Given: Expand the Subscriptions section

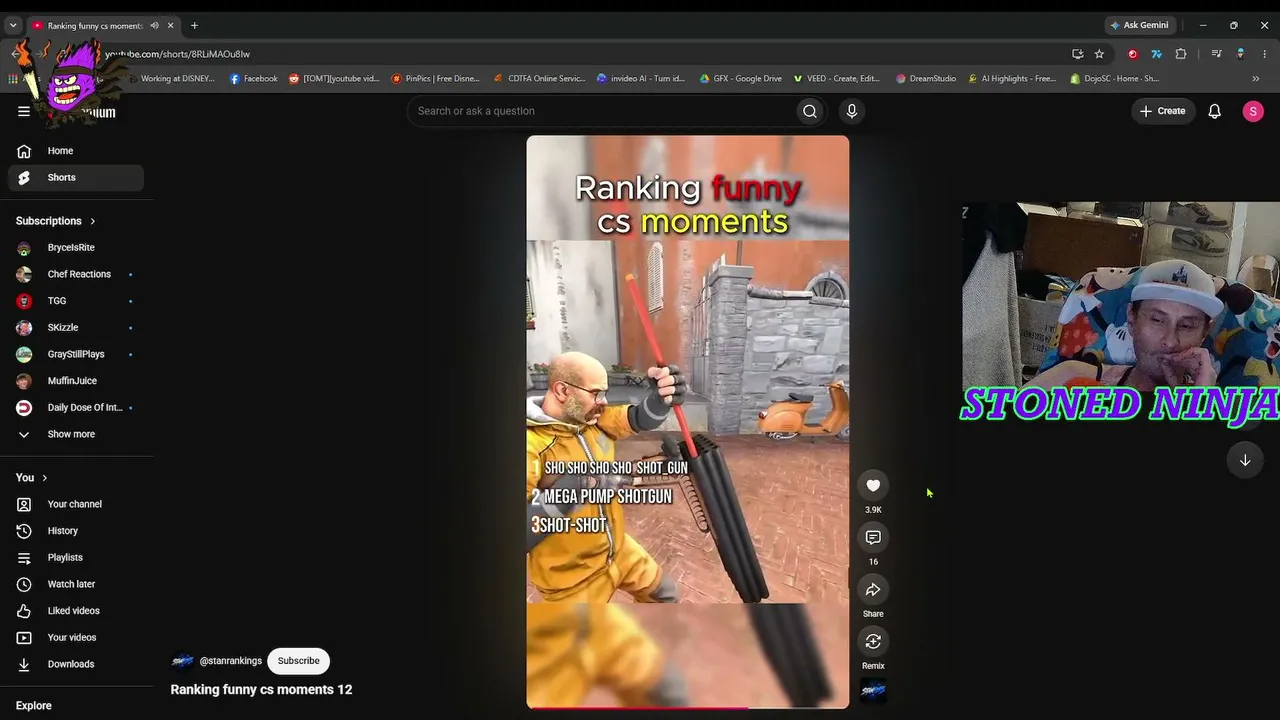Looking at the screenshot, I should click(x=56, y=221).
